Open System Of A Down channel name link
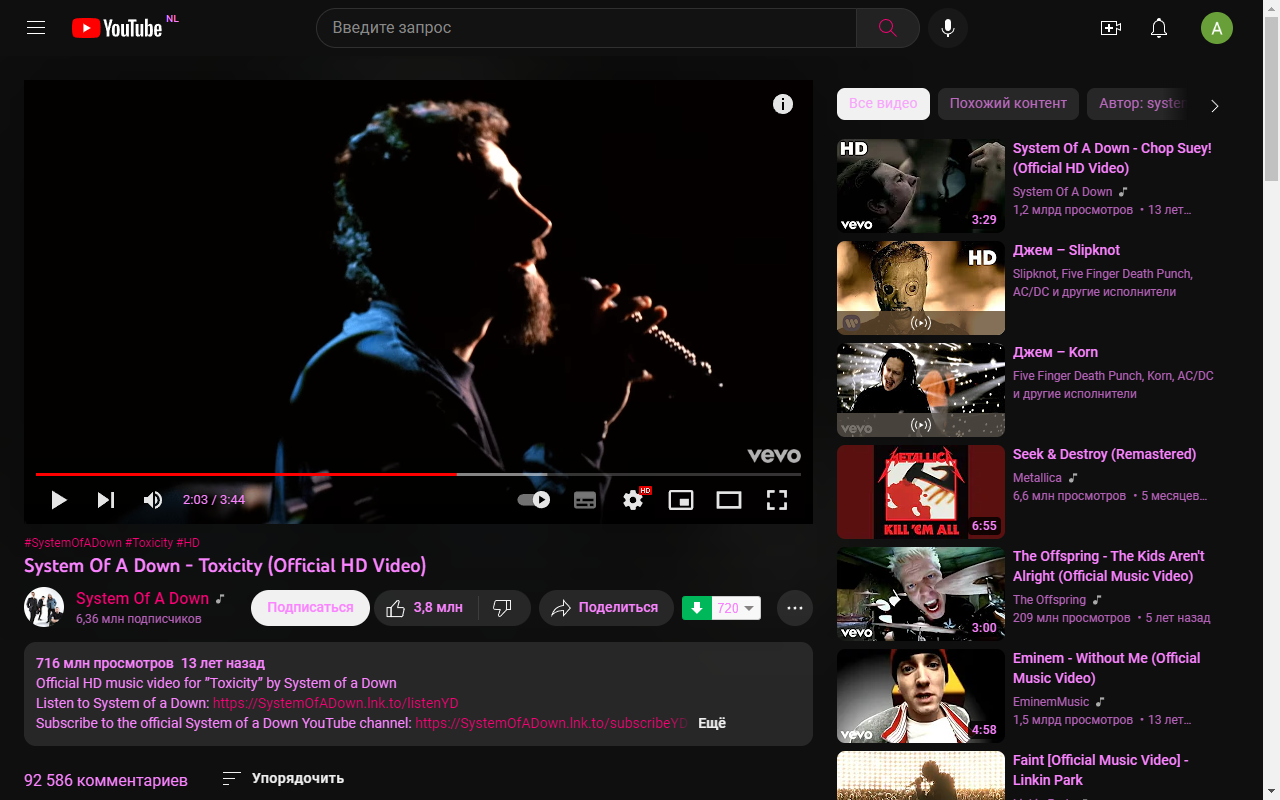Screen dimensions: 1280x800 tap(142, 598)
